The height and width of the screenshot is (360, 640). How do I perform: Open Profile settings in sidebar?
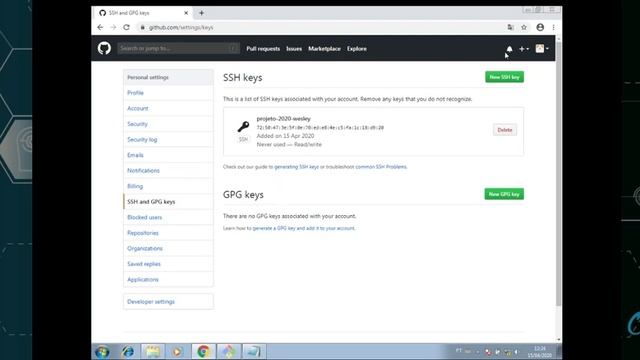[168, 93]
